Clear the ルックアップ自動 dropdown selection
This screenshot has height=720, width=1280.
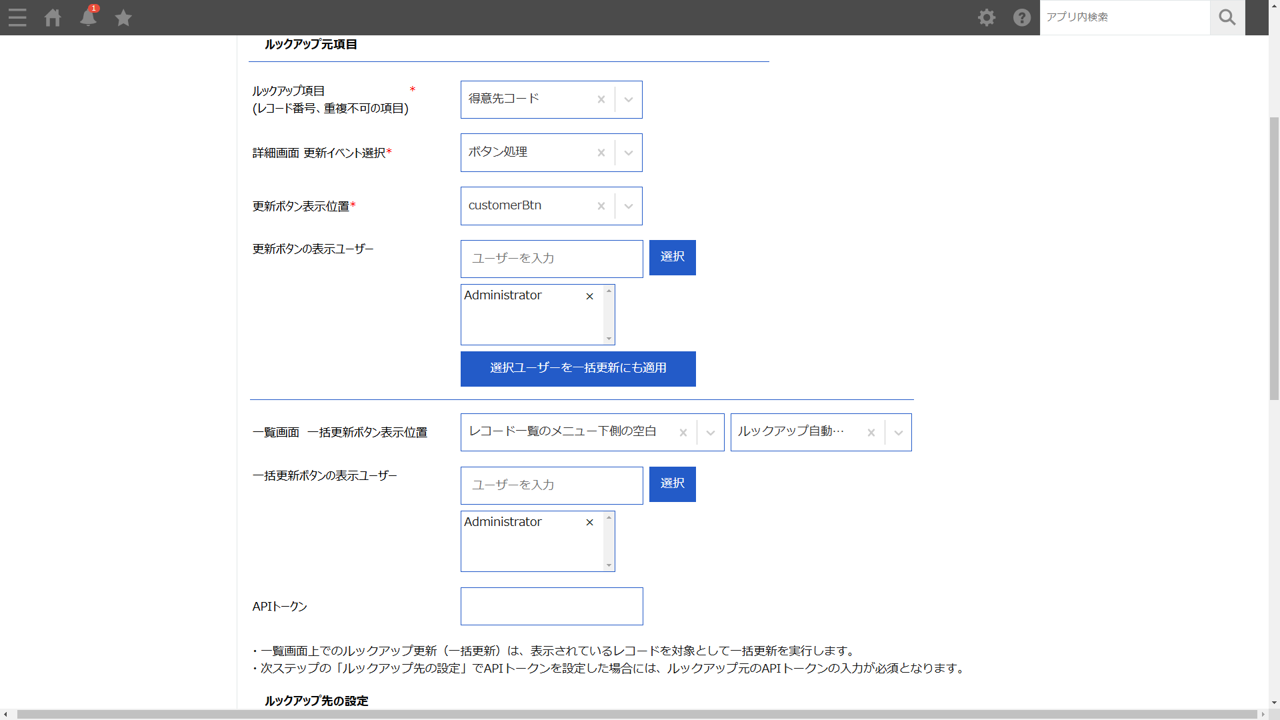tap(871, 432)
